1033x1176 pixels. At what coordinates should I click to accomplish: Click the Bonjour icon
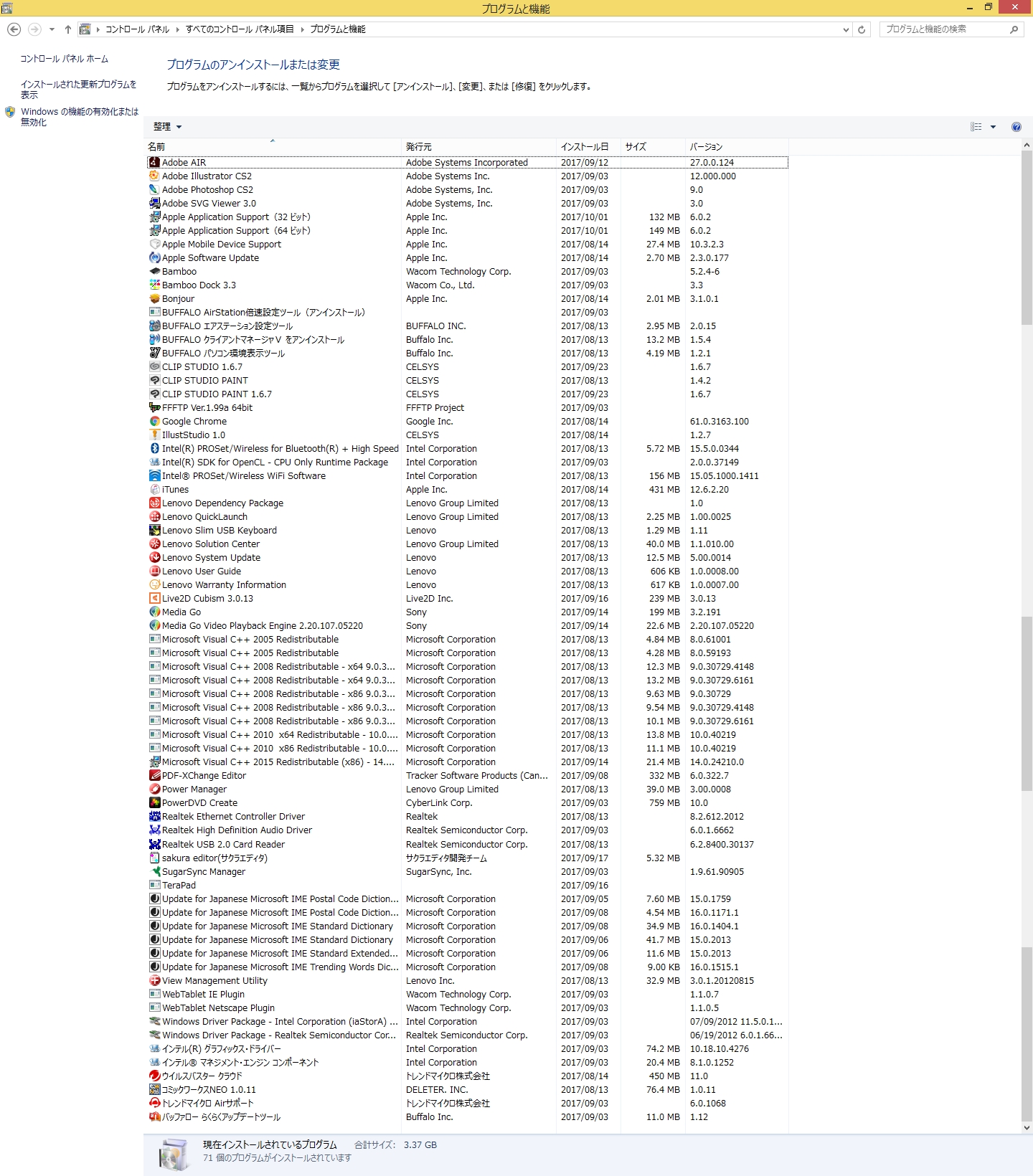[x=154, y=299]
